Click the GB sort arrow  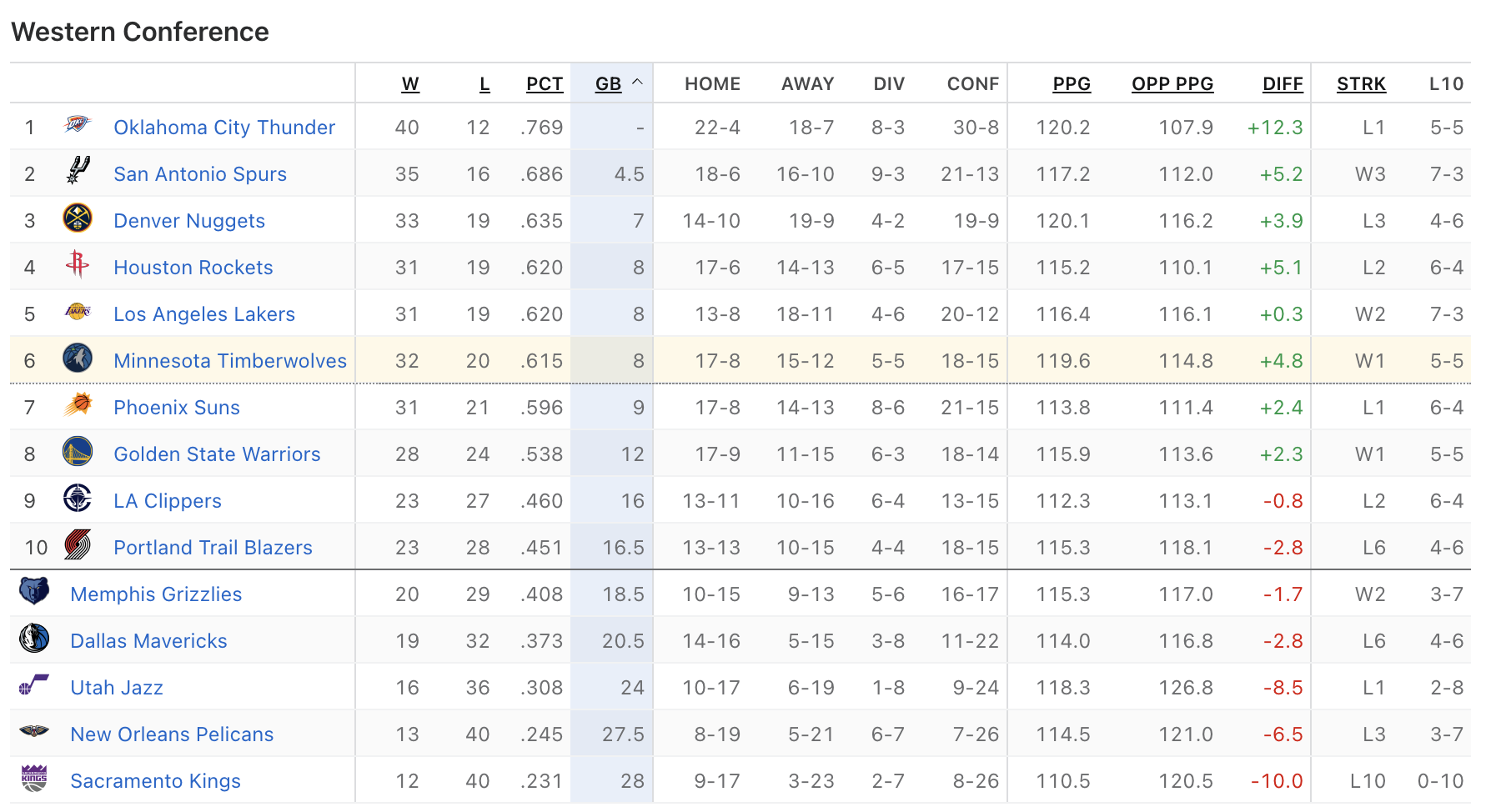click(x=638, y=83)
